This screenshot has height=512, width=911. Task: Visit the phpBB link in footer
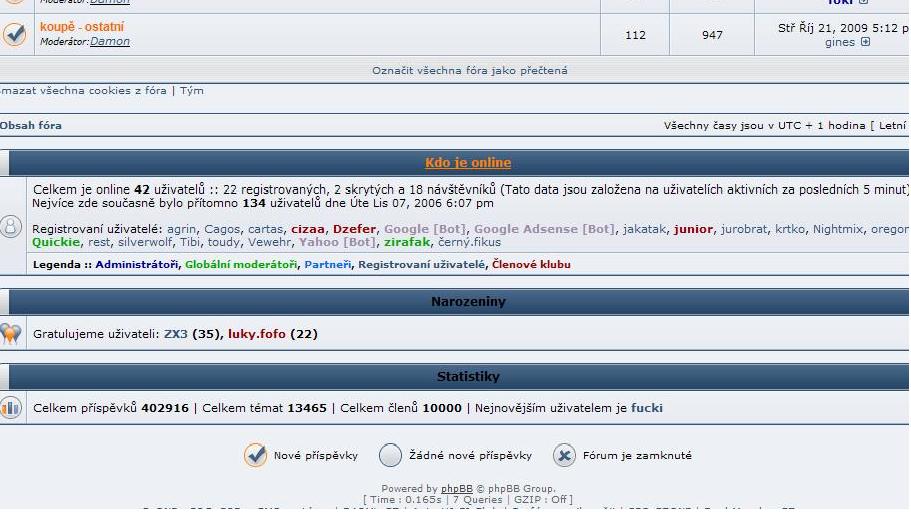coord(457,489)
